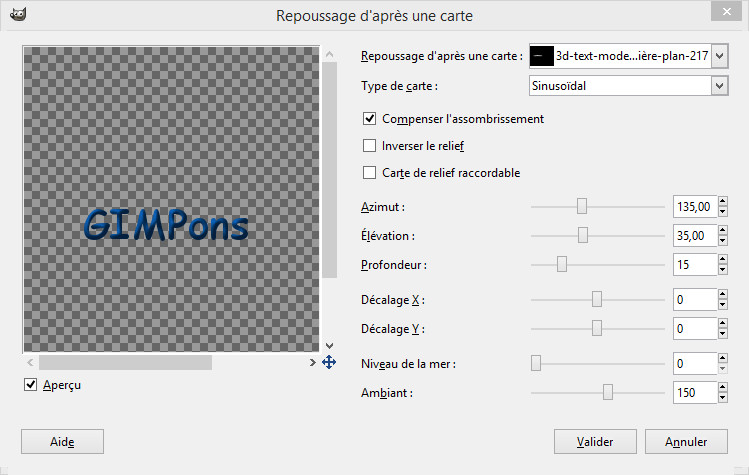Screen dimensions: 749x475
Task: Click the preview scroll right arrow
Action: (x=312, y=363)
